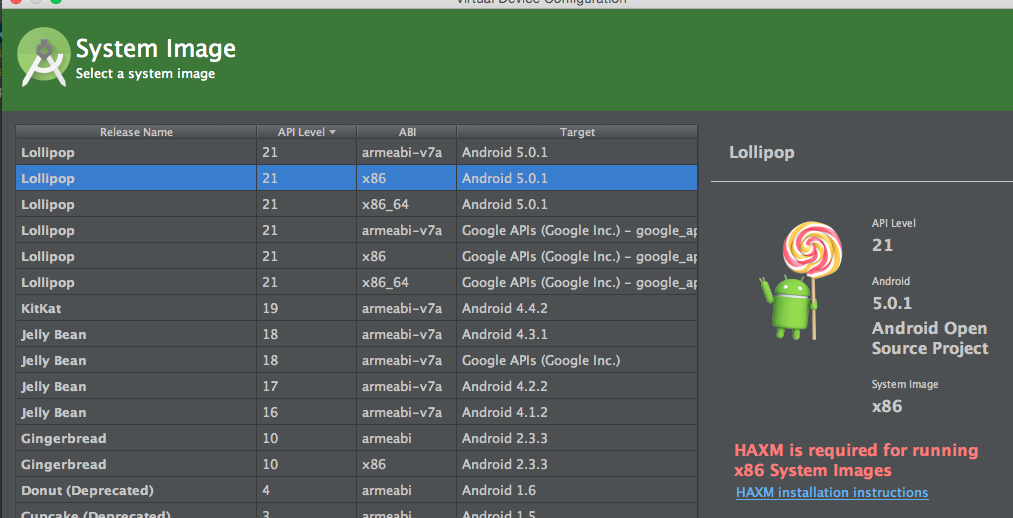Sort the table by ABI column header
The image size is (1013, 518).
[x=407, y=132]
